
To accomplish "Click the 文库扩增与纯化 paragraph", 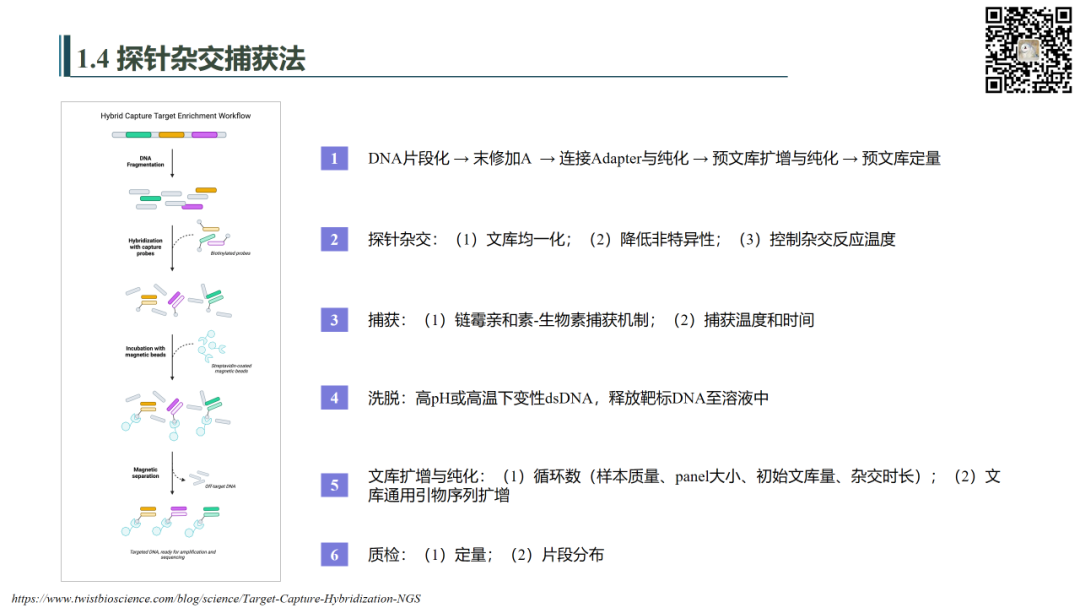I will point(683,485).
